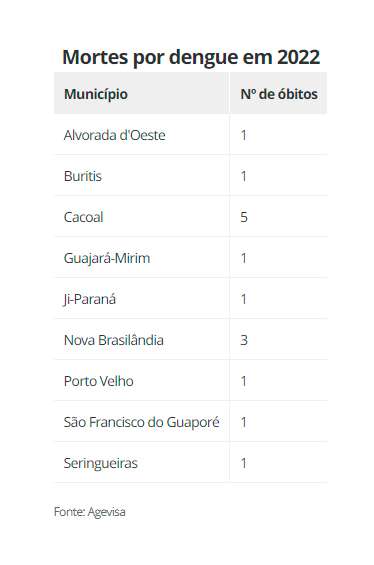
Task: Click the death count for Buritis
Action: pyautogui.click(x=244, y=176)
